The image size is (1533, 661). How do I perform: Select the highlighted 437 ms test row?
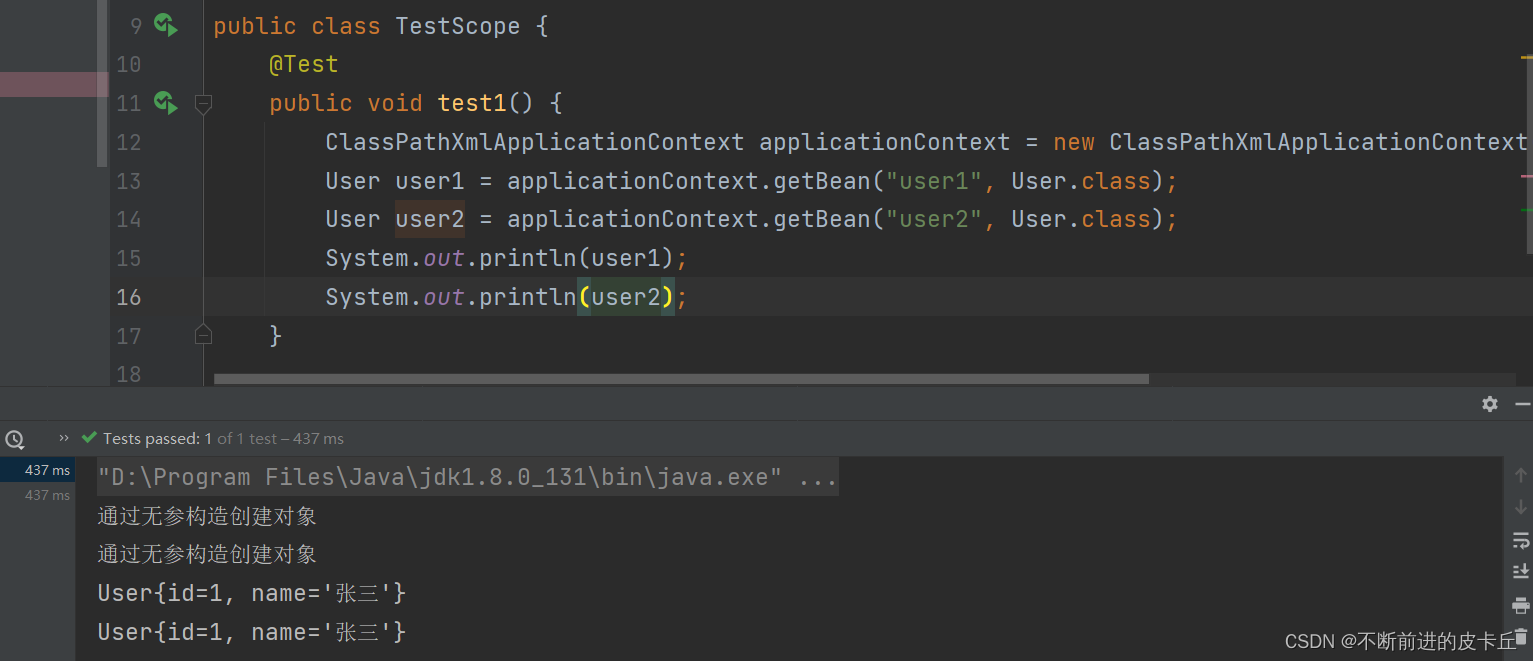click(x=37, y=469)
